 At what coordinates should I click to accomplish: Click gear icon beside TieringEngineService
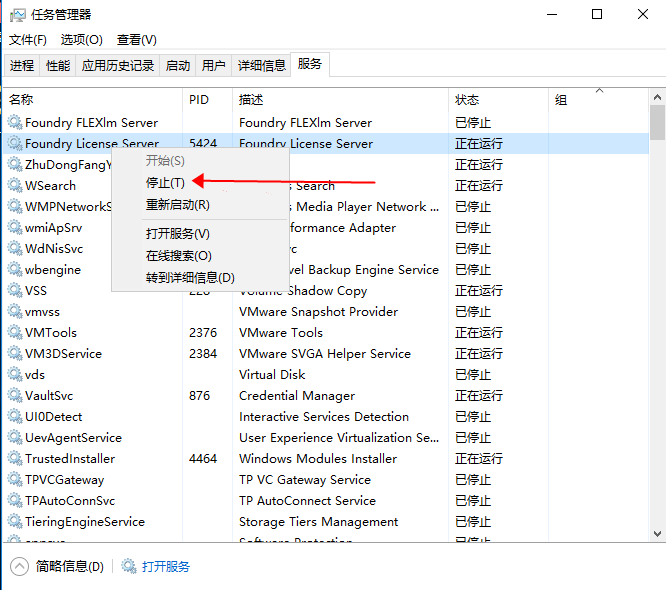coord(15,521)
